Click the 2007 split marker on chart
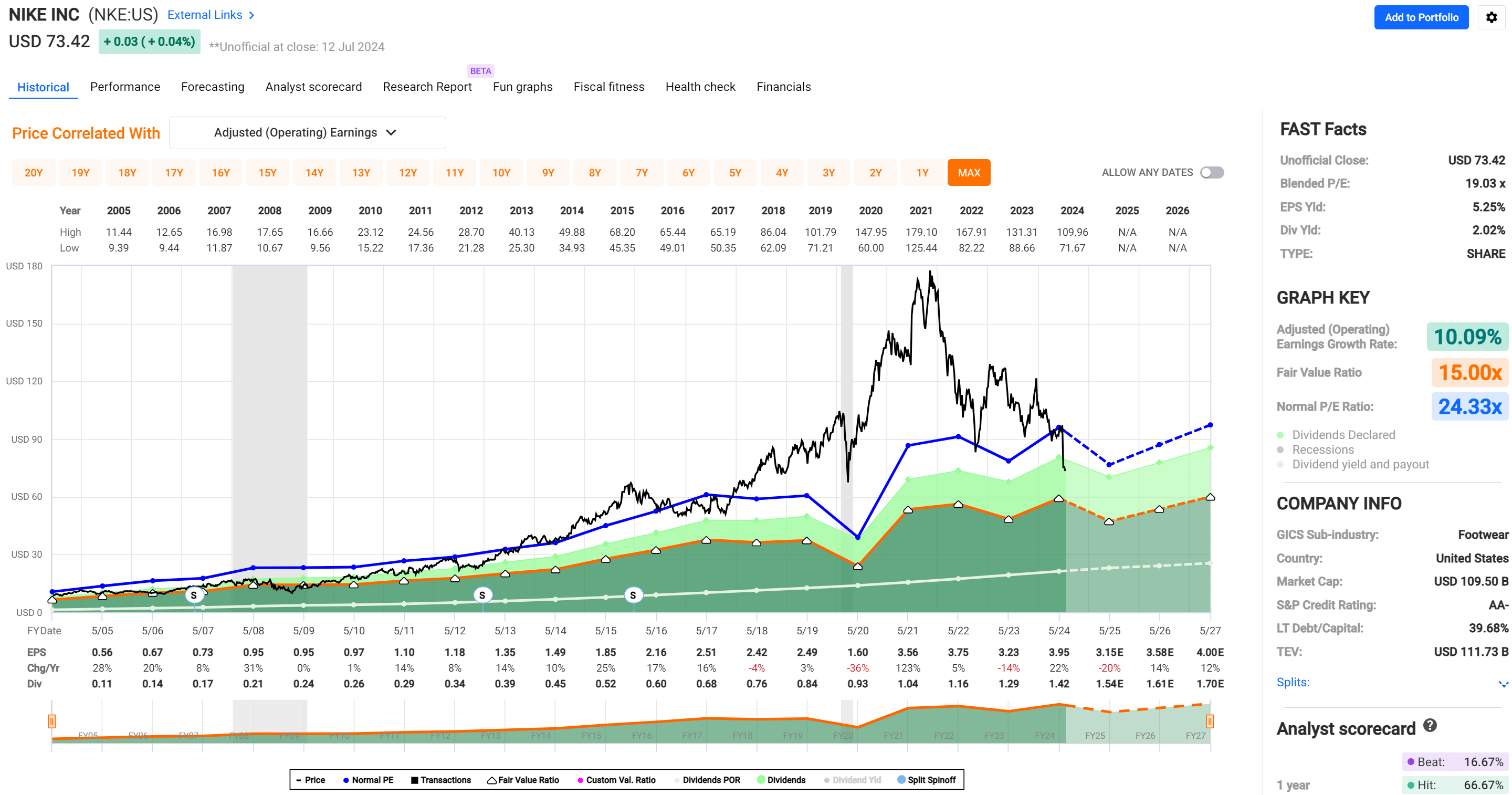The width and height of the screenshot is (1512, 795). click(x=194, y=595)
